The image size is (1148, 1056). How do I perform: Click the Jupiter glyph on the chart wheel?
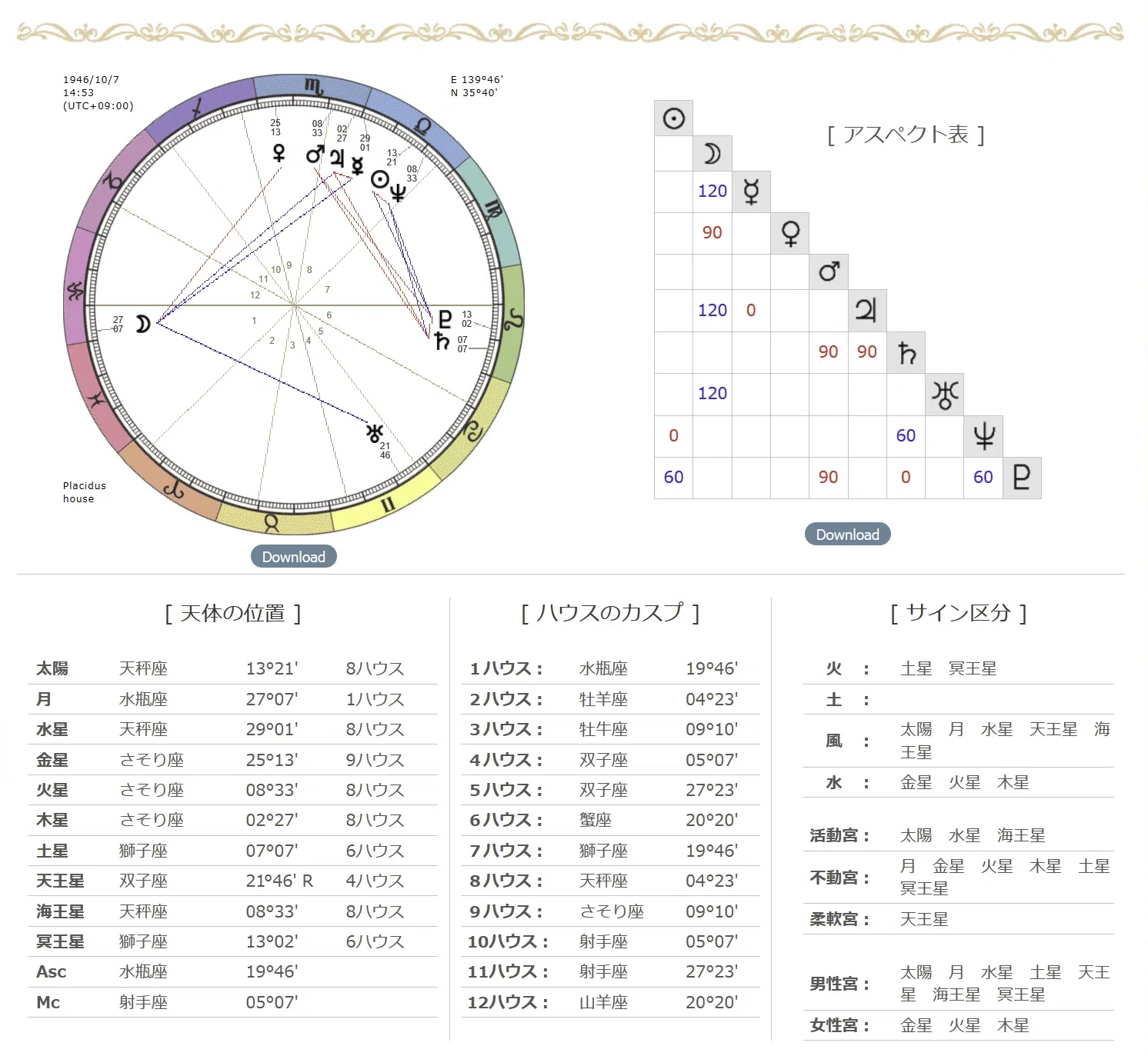(337, 158)
